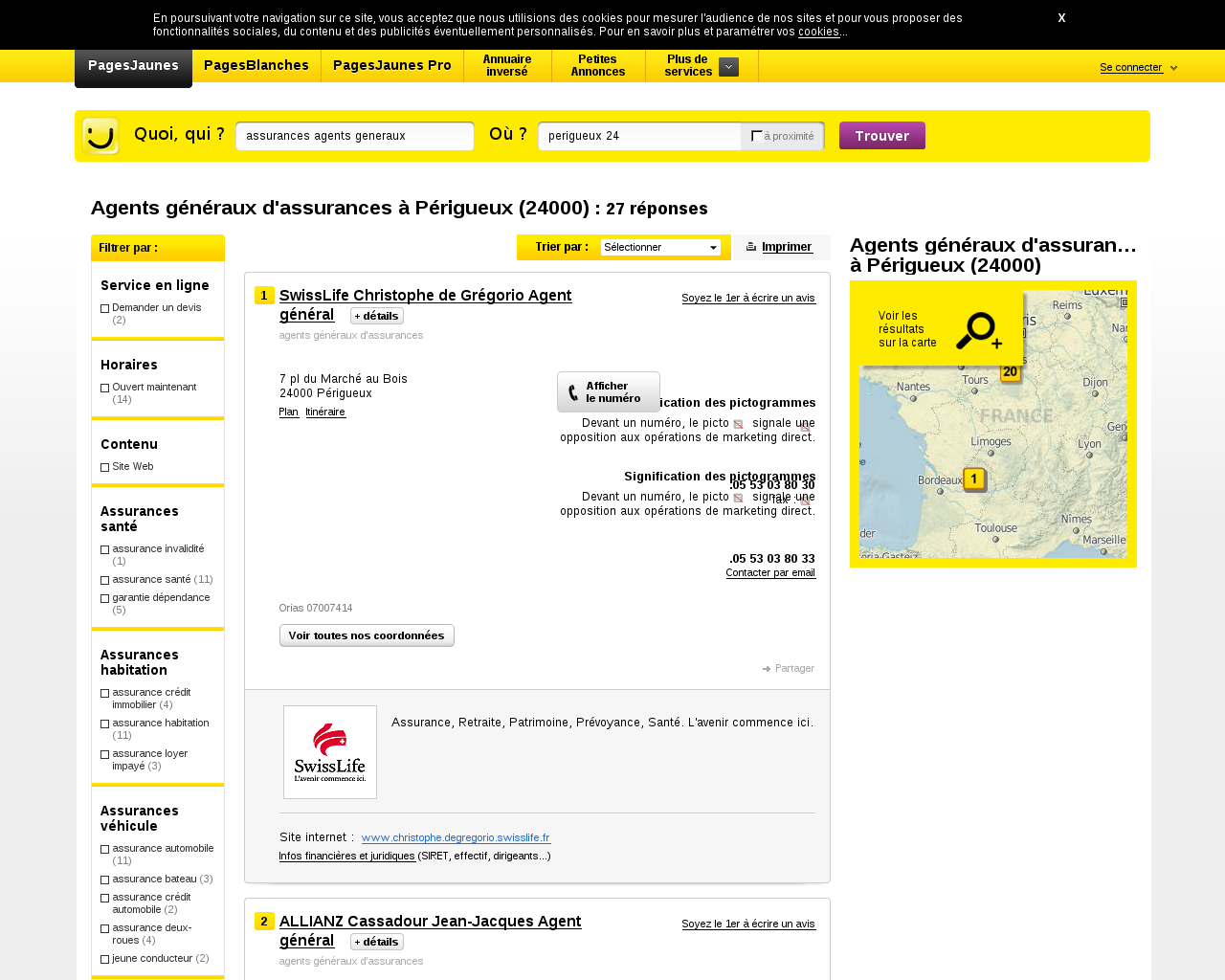
Task: Click the Plan link under the address
Action: tap(289, 412)
